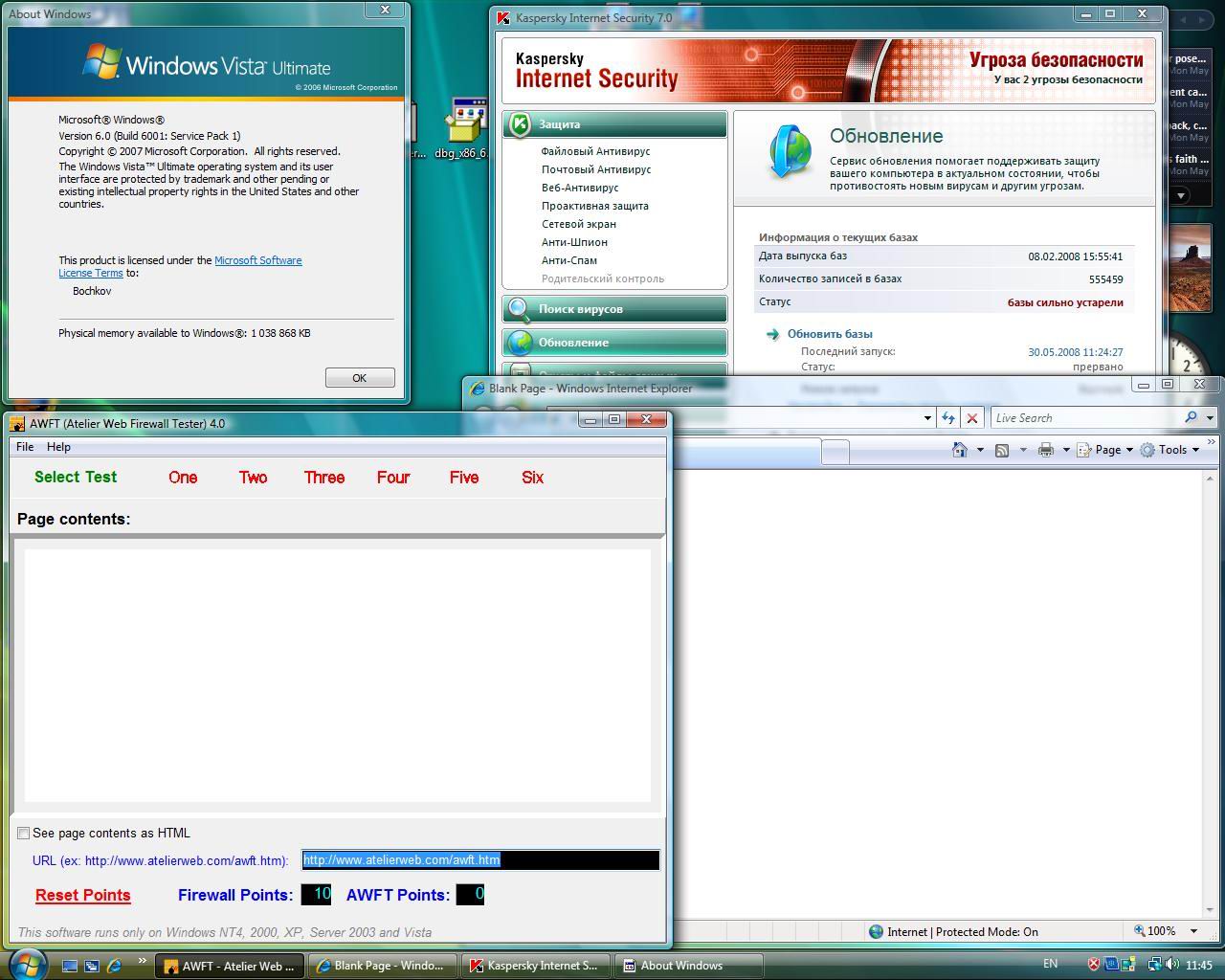
Task: Open the zoom level dropdown at 100%
Action: (x=1193, y=931)
